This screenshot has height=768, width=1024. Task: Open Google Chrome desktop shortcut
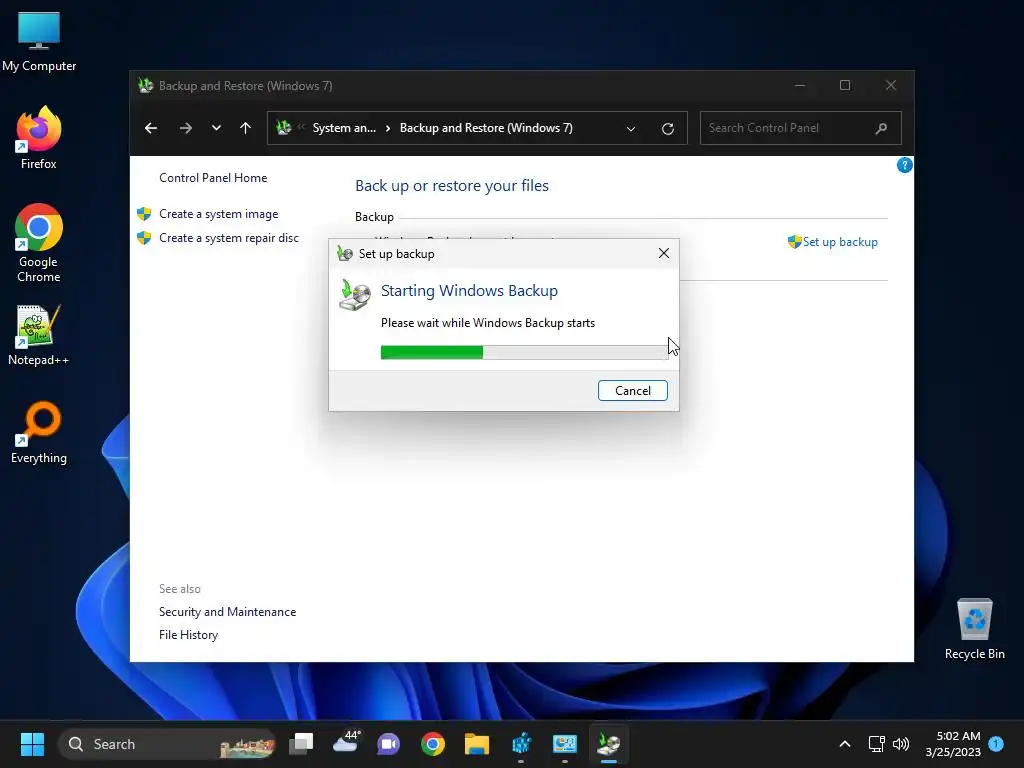tap(39, 243)
